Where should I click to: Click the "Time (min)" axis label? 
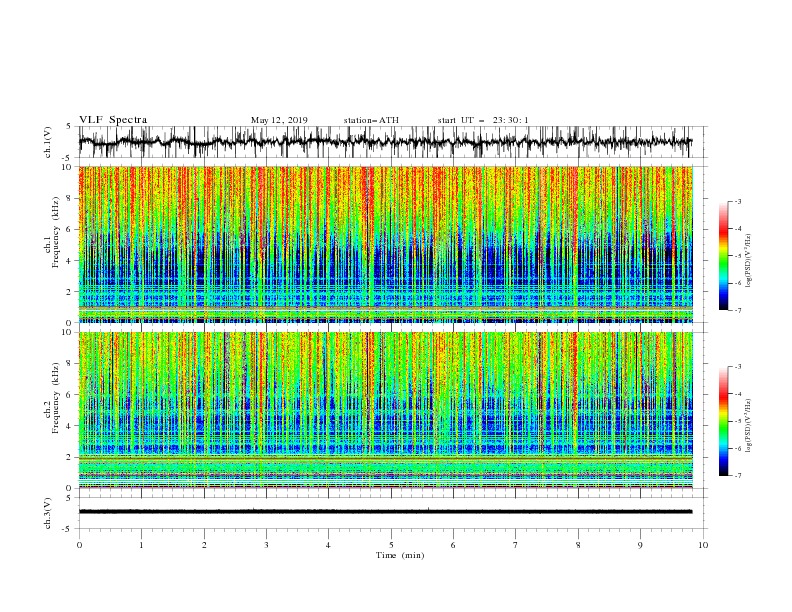pyautogui.click(x=400, y=555)
